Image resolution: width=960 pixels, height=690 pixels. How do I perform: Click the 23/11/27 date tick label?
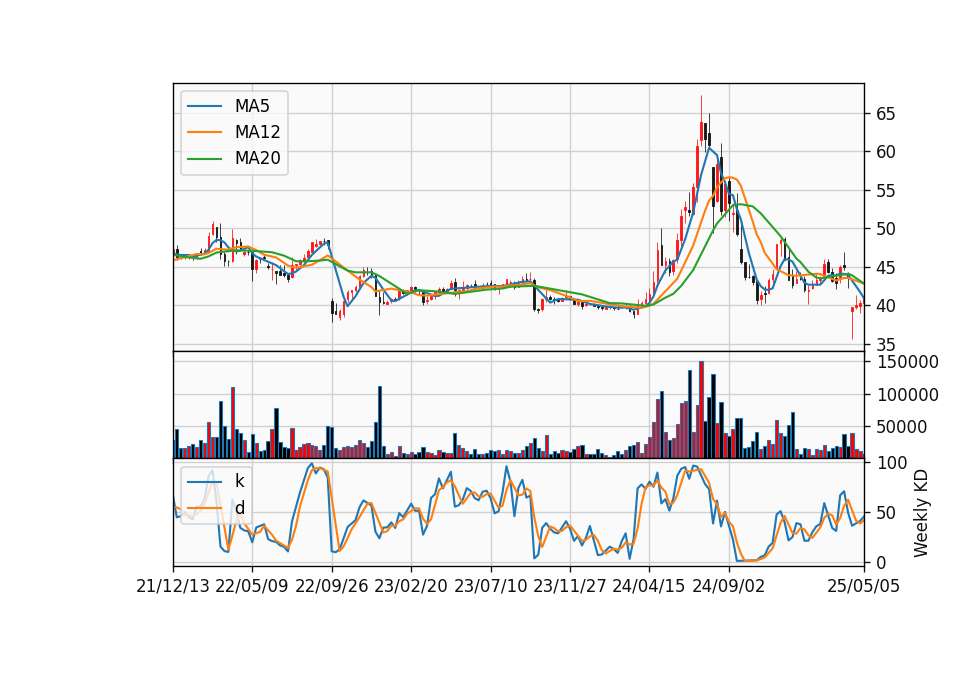570,587
